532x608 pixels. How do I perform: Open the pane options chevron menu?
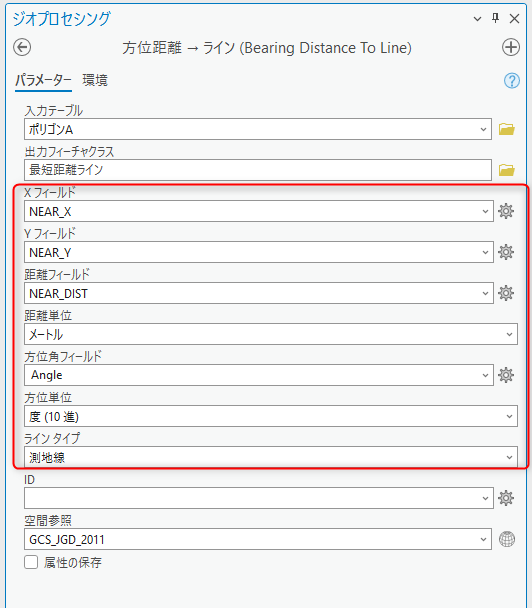[x=477, y=19]
